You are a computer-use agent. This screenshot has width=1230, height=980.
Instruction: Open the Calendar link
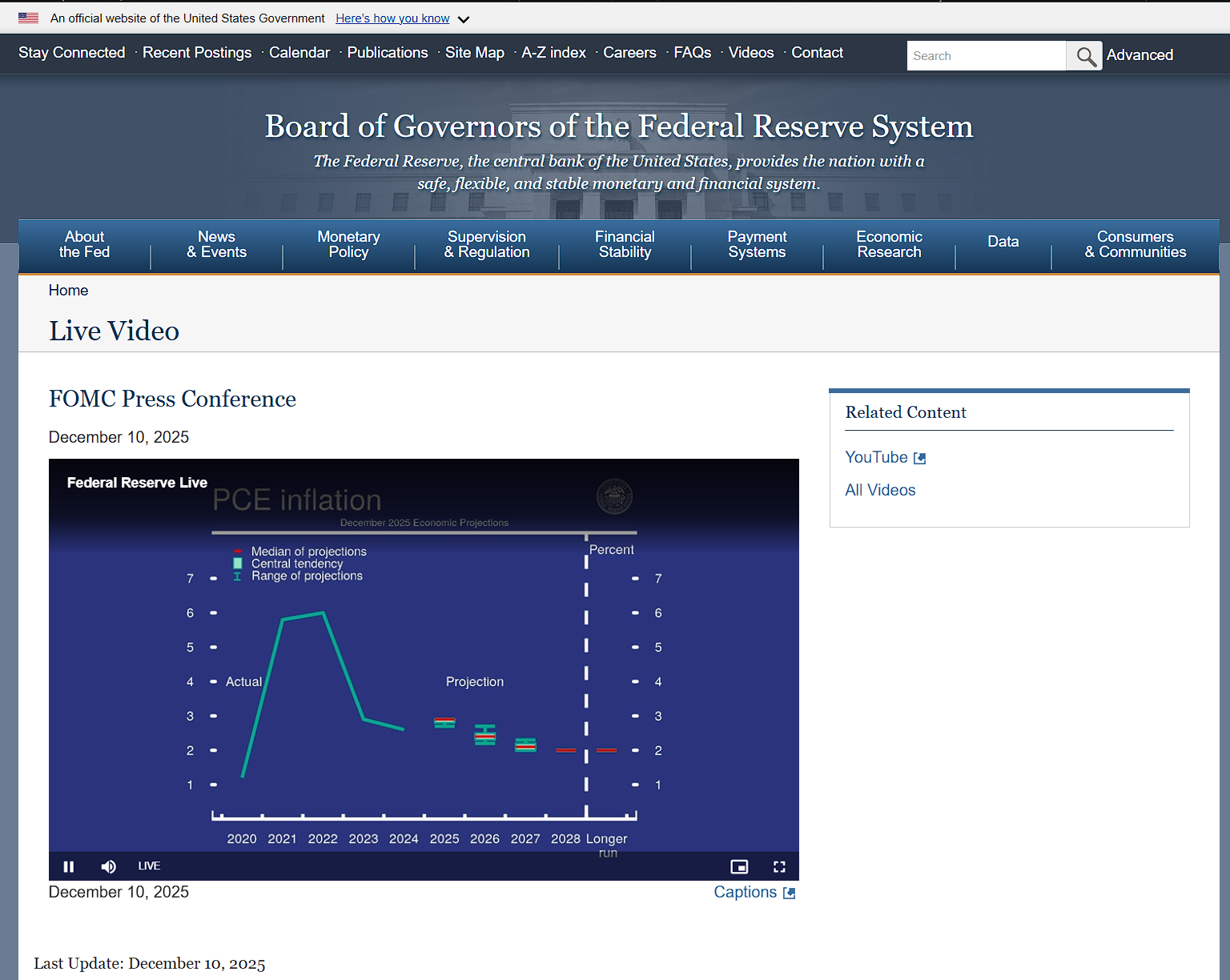(299, 53)
